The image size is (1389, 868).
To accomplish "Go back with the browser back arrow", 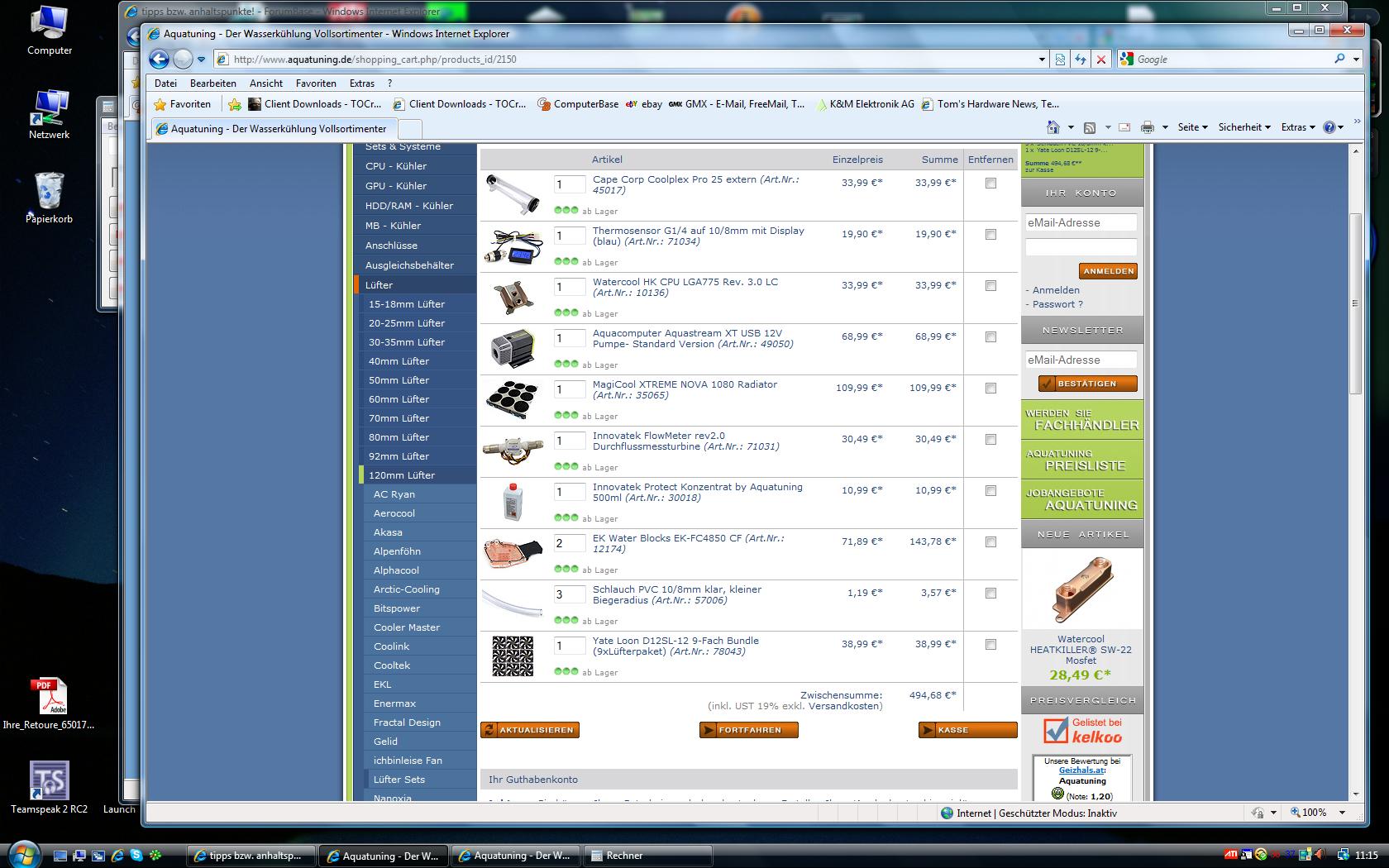I will [x=160, y=59].
